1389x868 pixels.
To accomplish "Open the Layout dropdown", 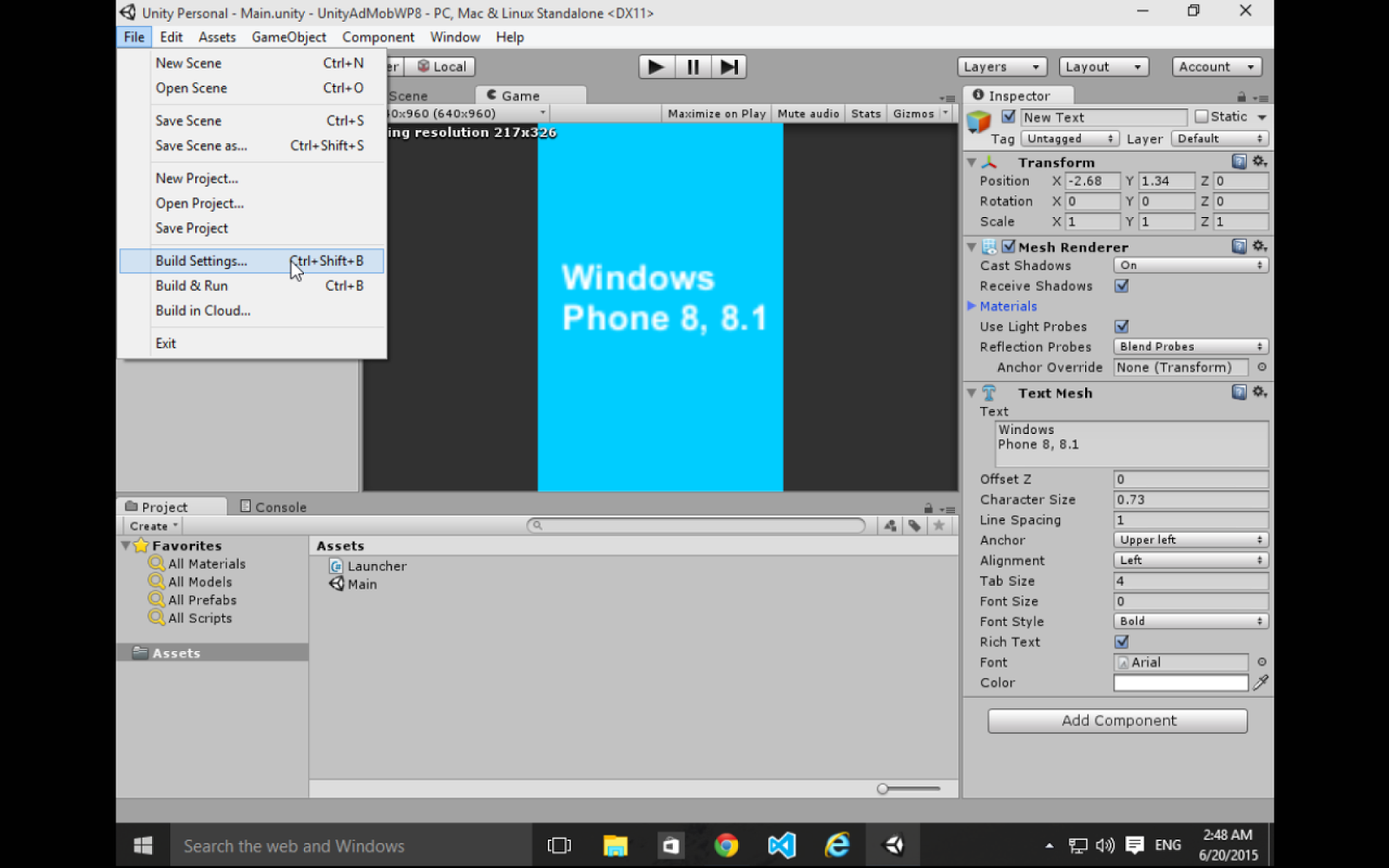I will click(x=1104, y=67).
